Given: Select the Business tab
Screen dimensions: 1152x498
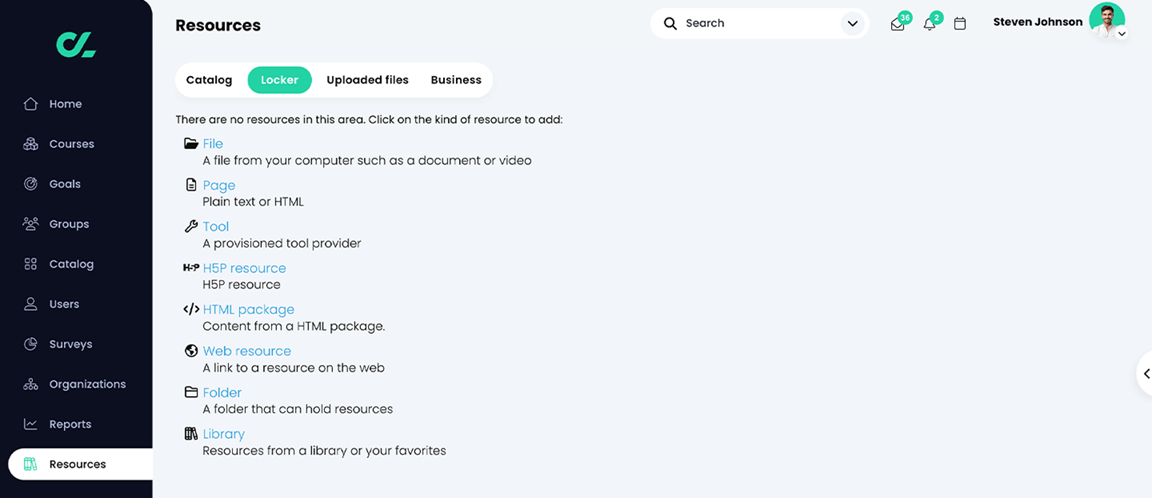Looking at the screenshot, I should click(x=456, y=80).
